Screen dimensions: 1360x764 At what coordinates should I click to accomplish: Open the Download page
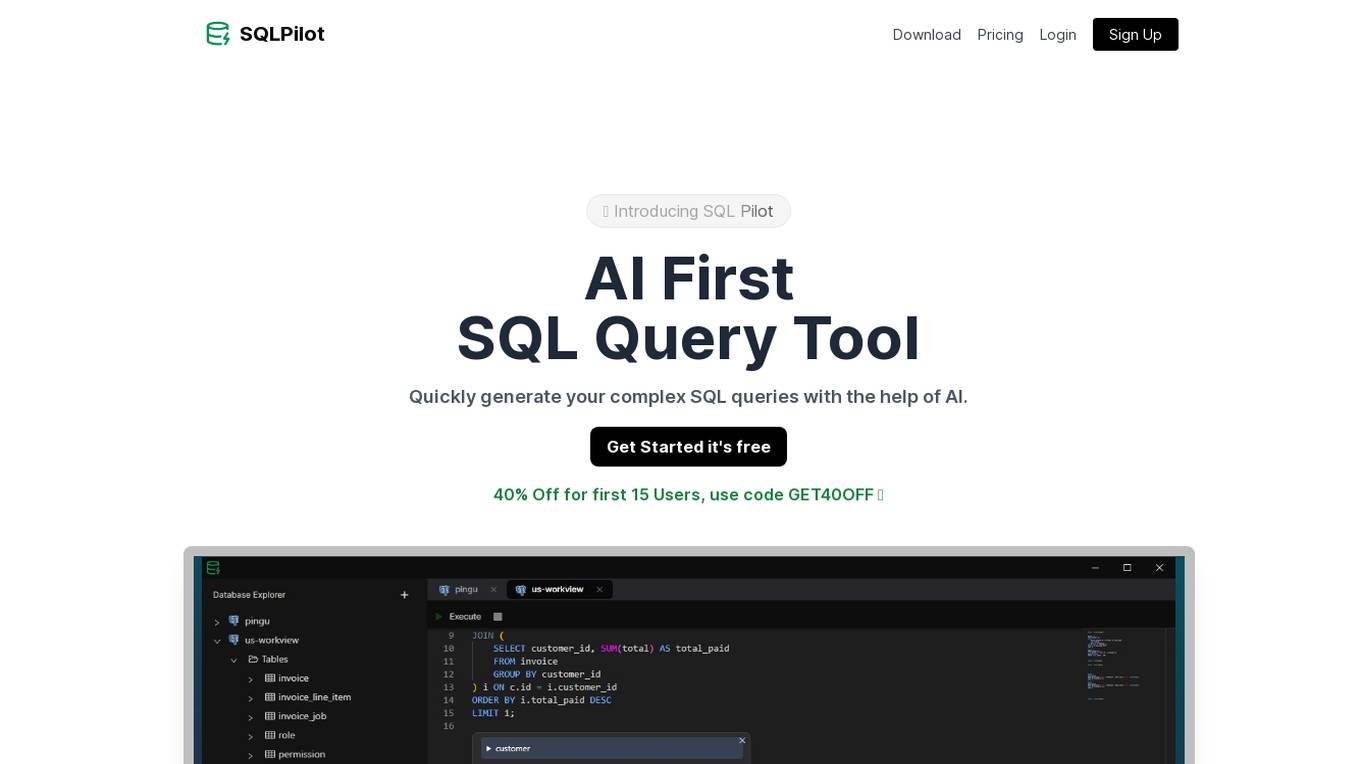click(927, 35)
